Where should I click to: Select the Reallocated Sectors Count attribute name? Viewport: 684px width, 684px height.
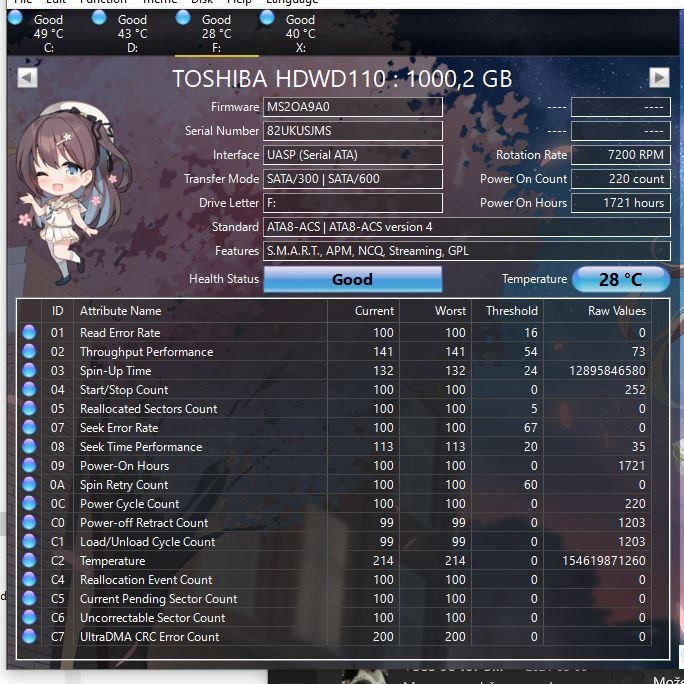148,409
